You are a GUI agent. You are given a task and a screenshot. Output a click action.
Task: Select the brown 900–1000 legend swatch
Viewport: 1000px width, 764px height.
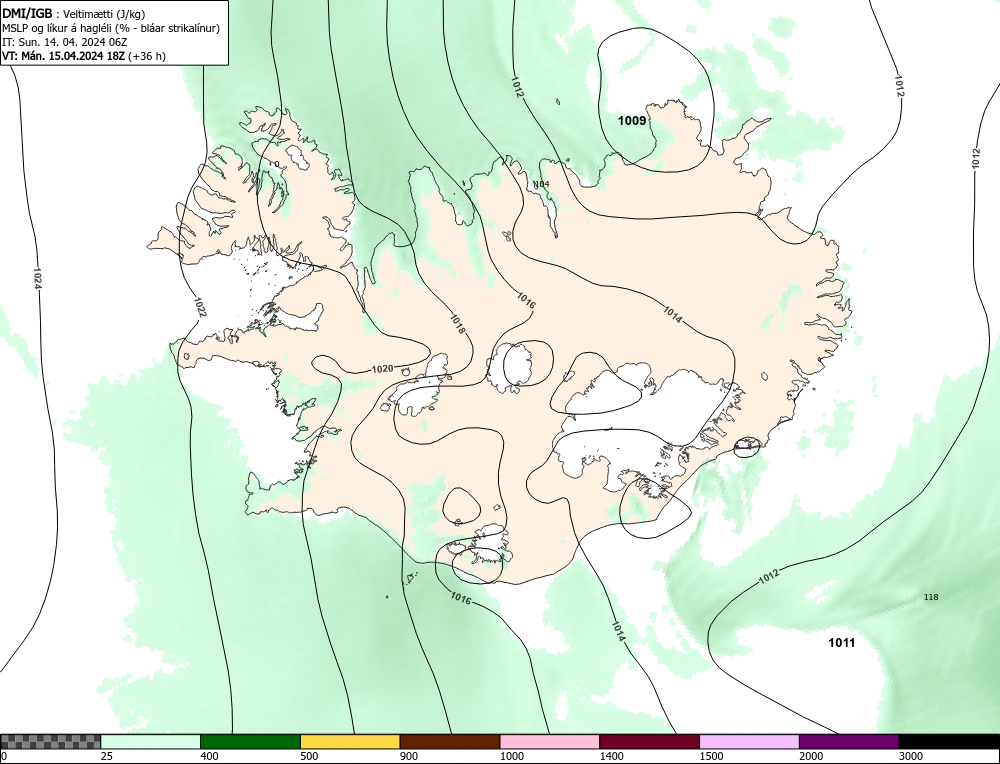(x=450, y=741)
